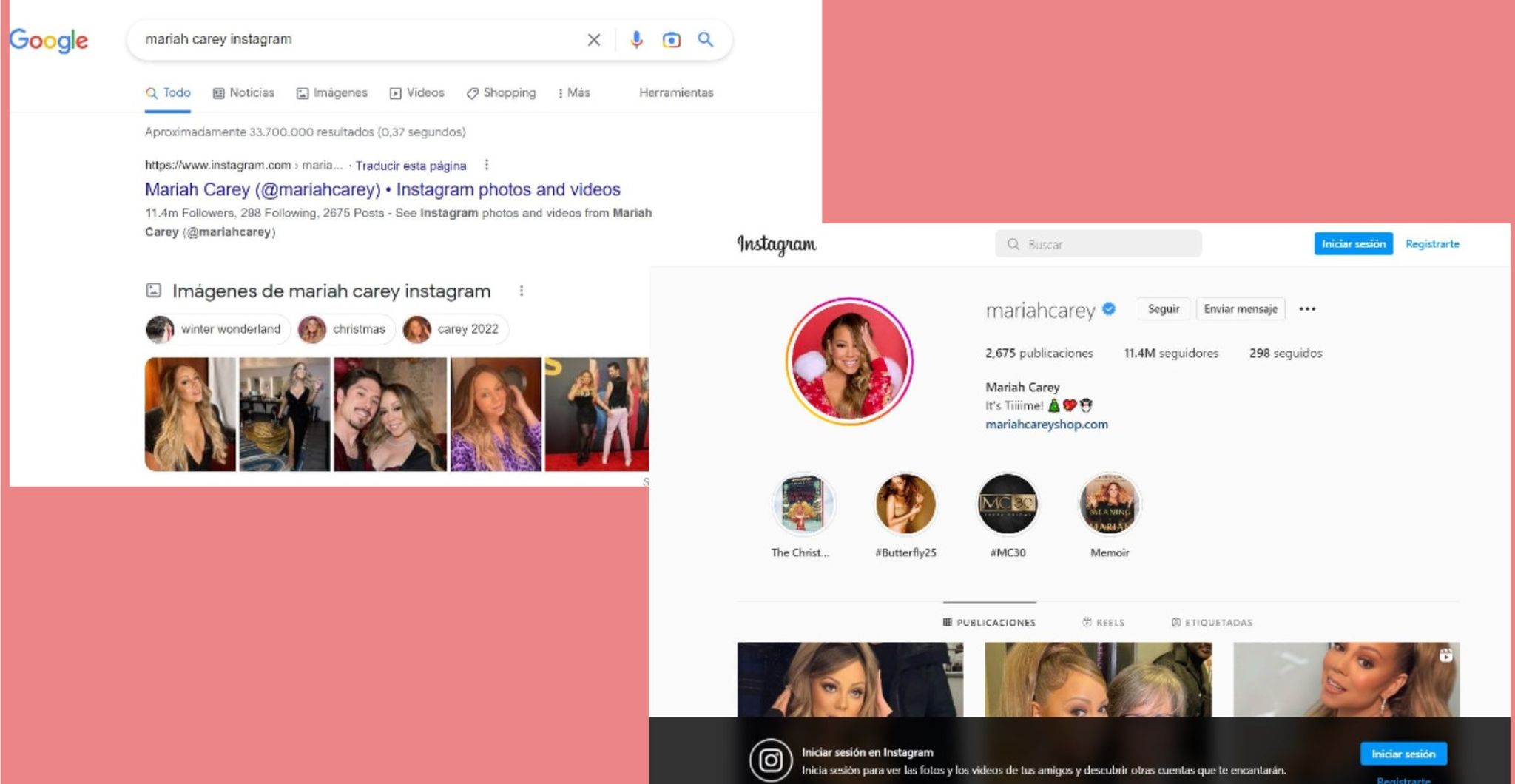Image resolution: width=1515 pixels, height=784 pixels.
Task: Switch to the Imágenes tab
Action: pos(332,93)
